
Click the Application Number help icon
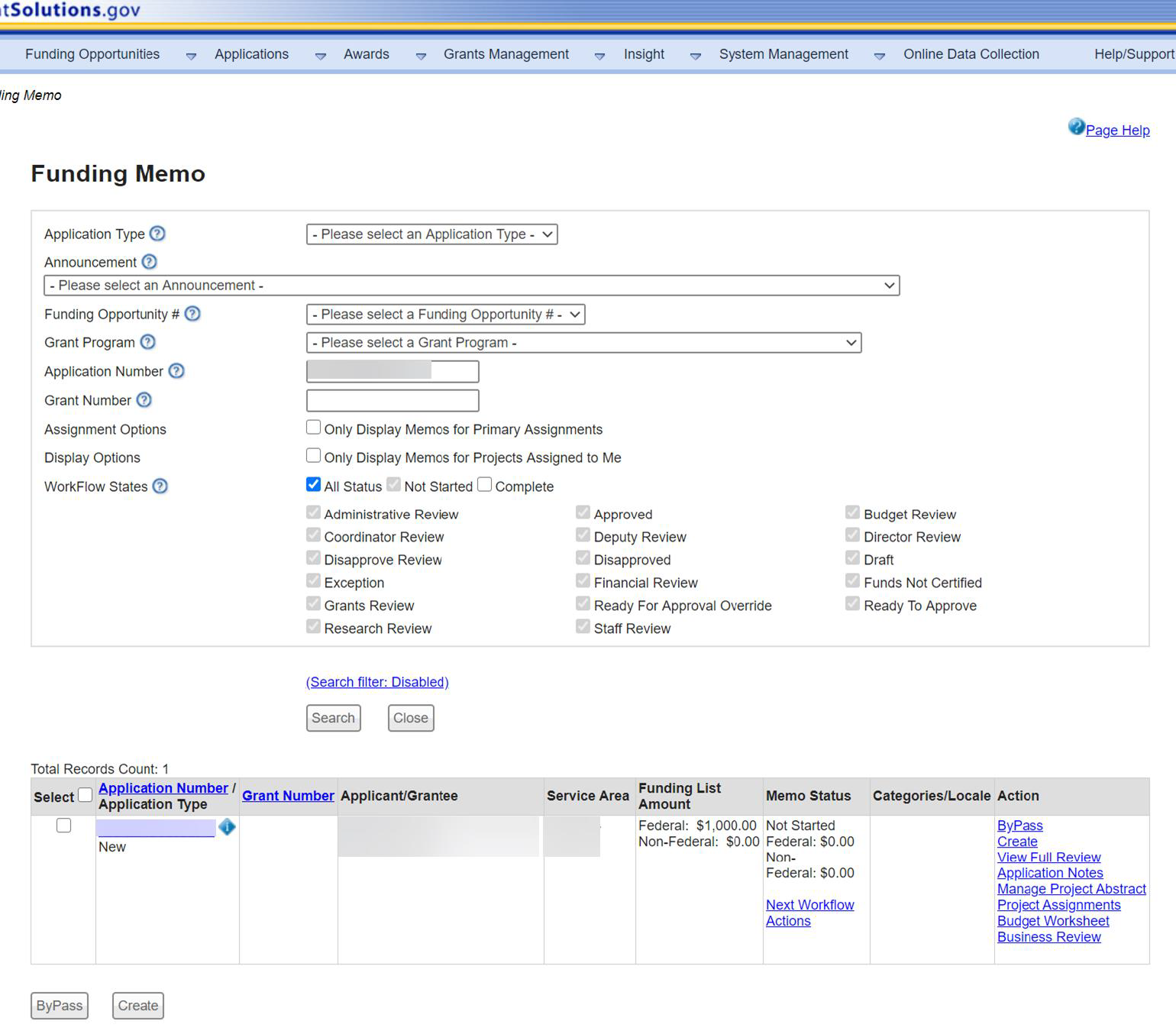coord(176,371)
